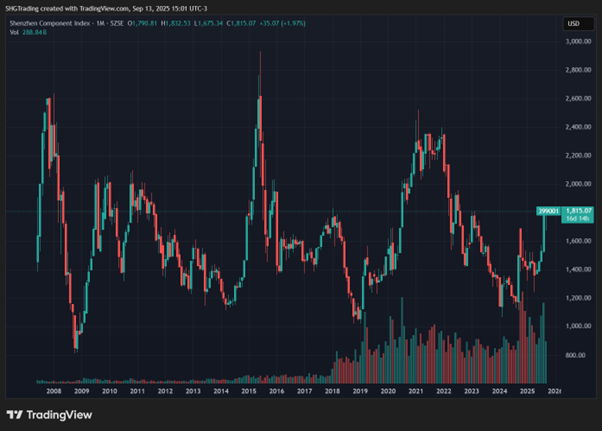Click the 1,000.00 price axis label

(578, 326)
